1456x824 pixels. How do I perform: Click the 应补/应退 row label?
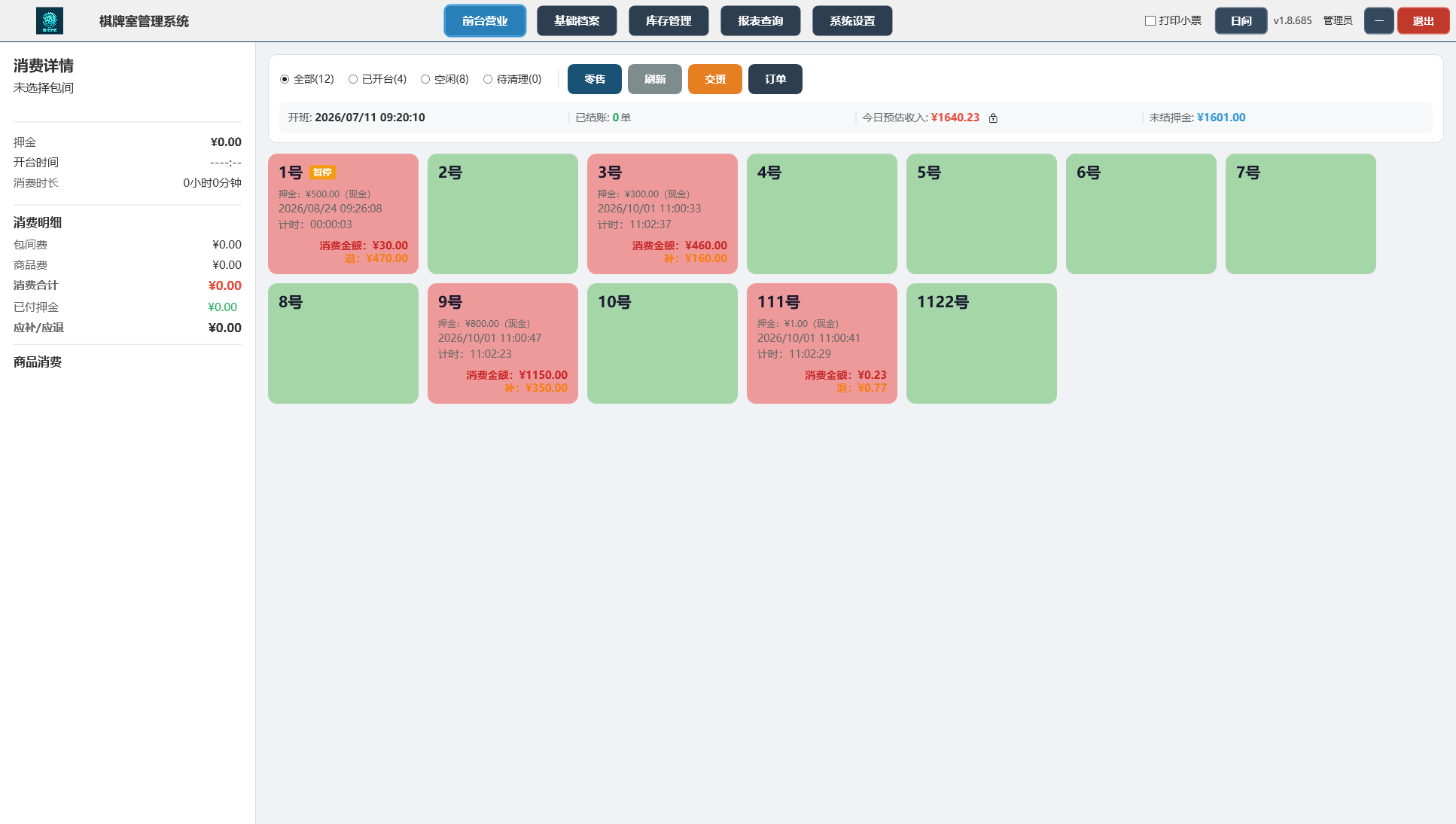tap(38, 328)
